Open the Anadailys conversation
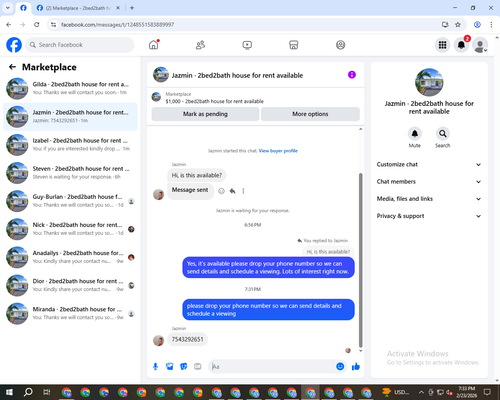This screenshot has width=500, height=400. [x=70, y=257]
